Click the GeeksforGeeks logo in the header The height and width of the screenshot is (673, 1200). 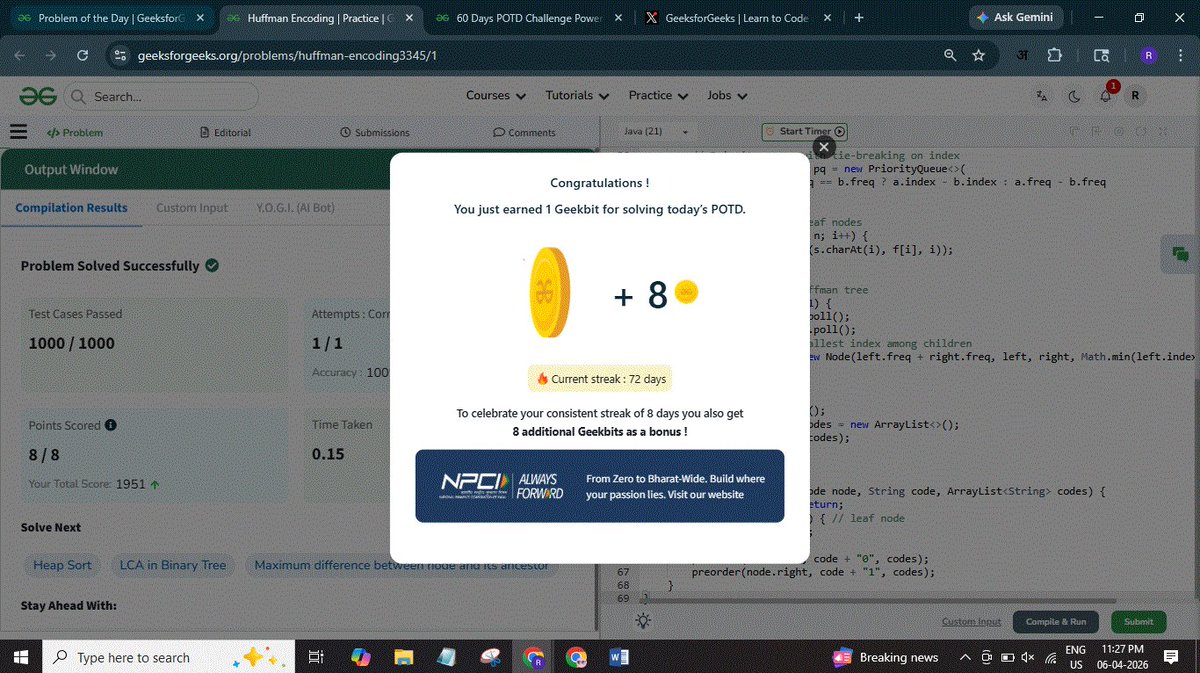pyautogui.click(x=38, y=96)
